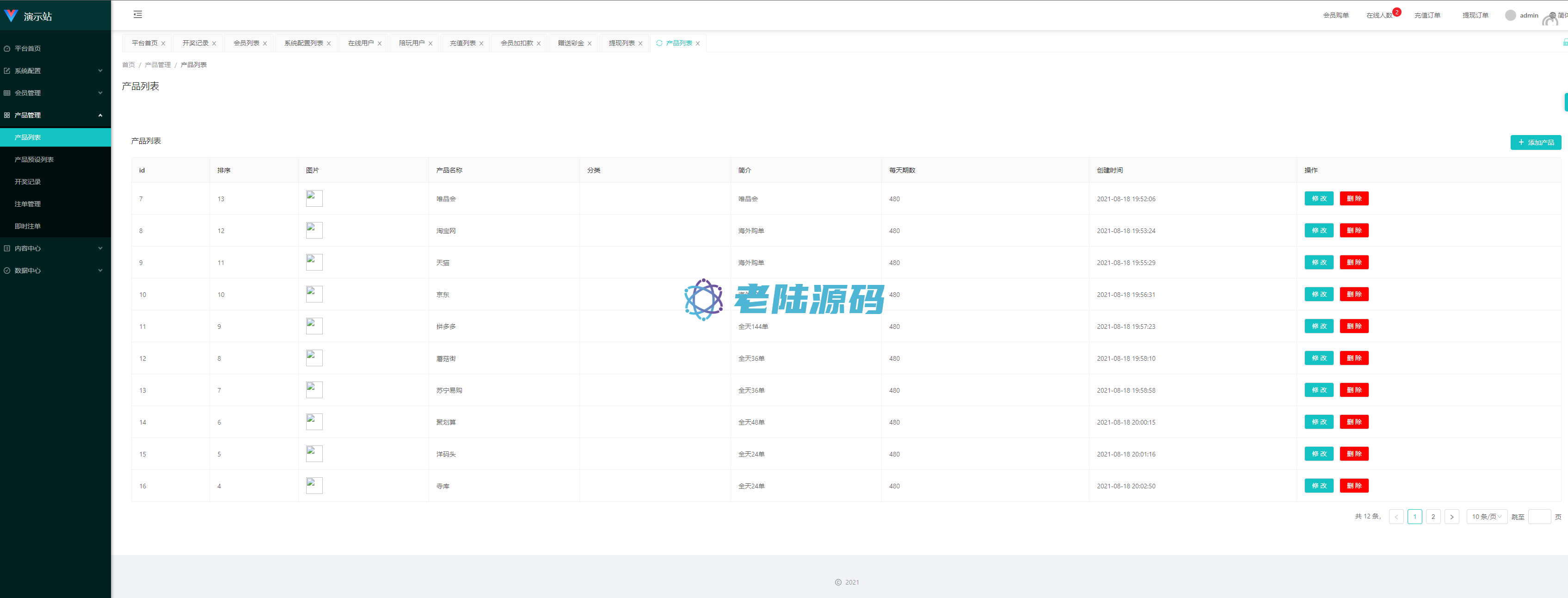Click the jump-to page input field
Image resolution: width=1568 pixels, height=598 pixels.
1539,517
